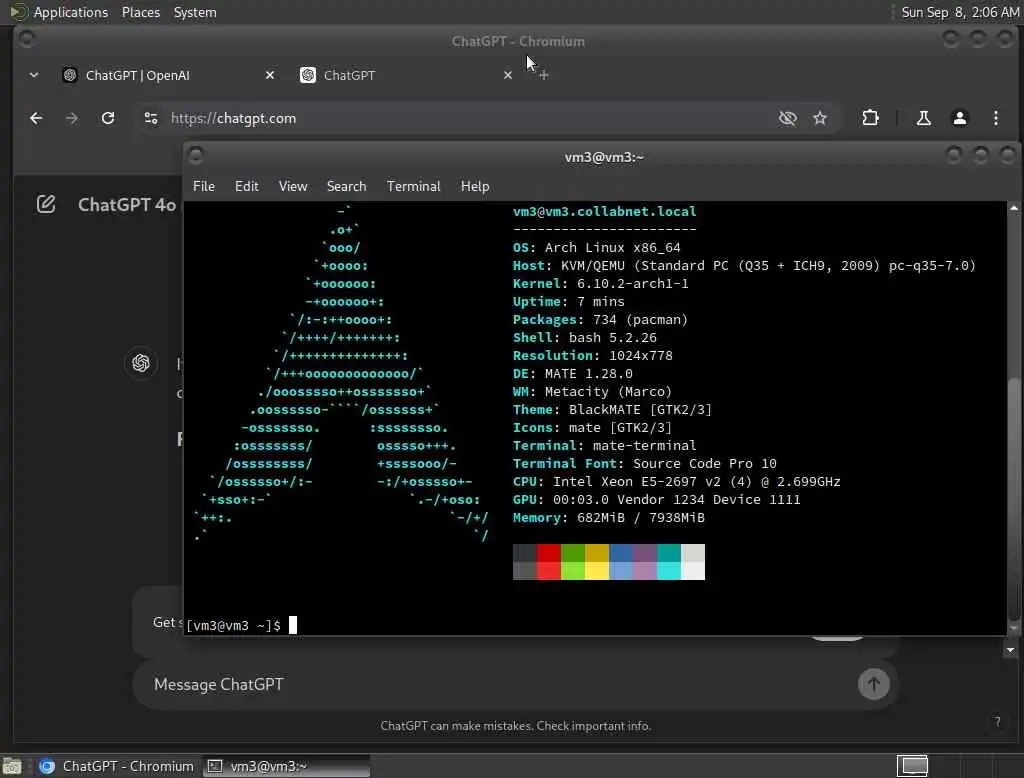Switch to vm3@vm3:~ taskbar item
Image resolution: width=1024 pixels, height=778 pixels.
(x=287, y=766)
